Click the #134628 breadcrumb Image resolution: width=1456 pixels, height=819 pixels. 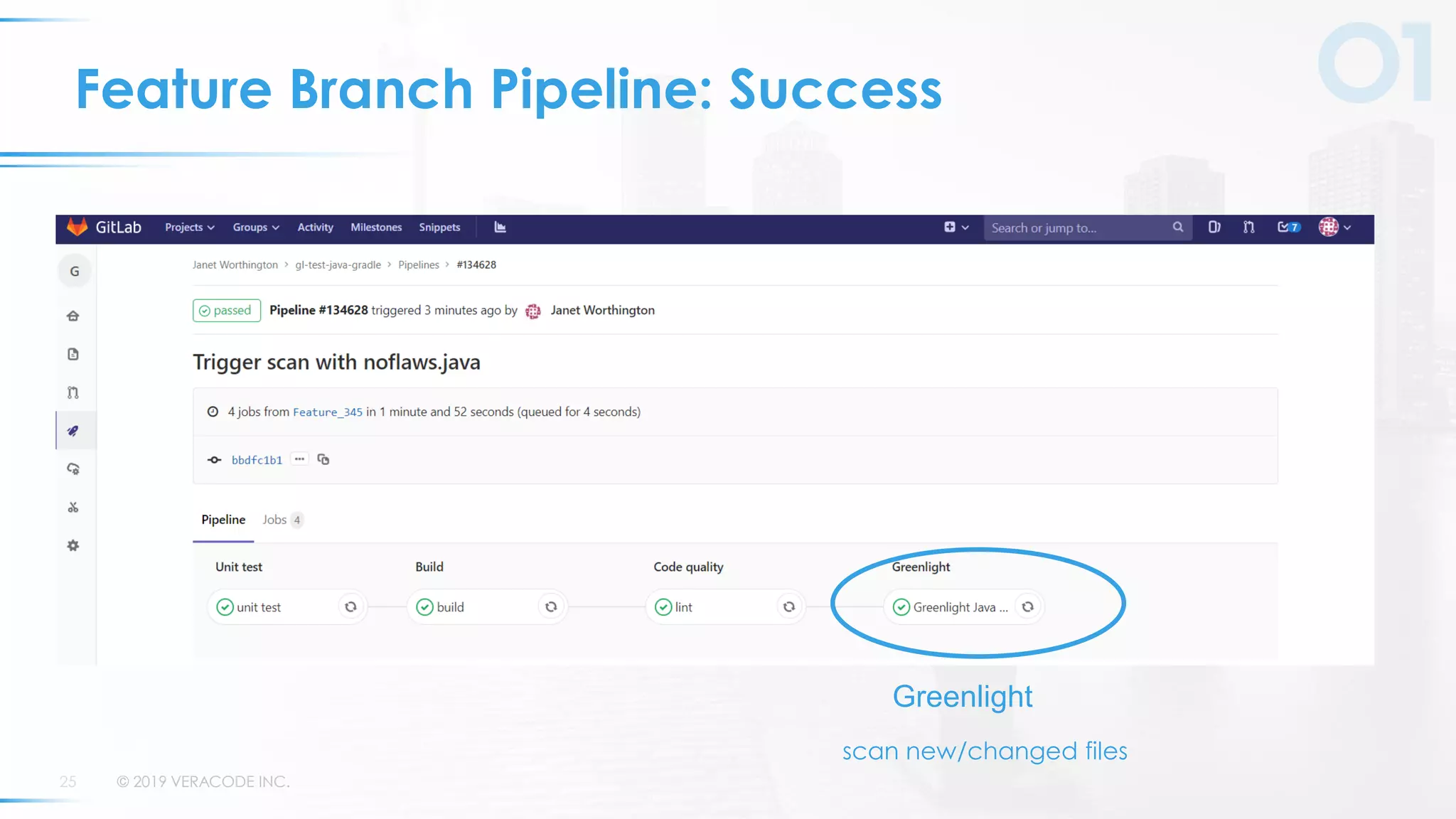pyautogui.click(x=476, y=265)
